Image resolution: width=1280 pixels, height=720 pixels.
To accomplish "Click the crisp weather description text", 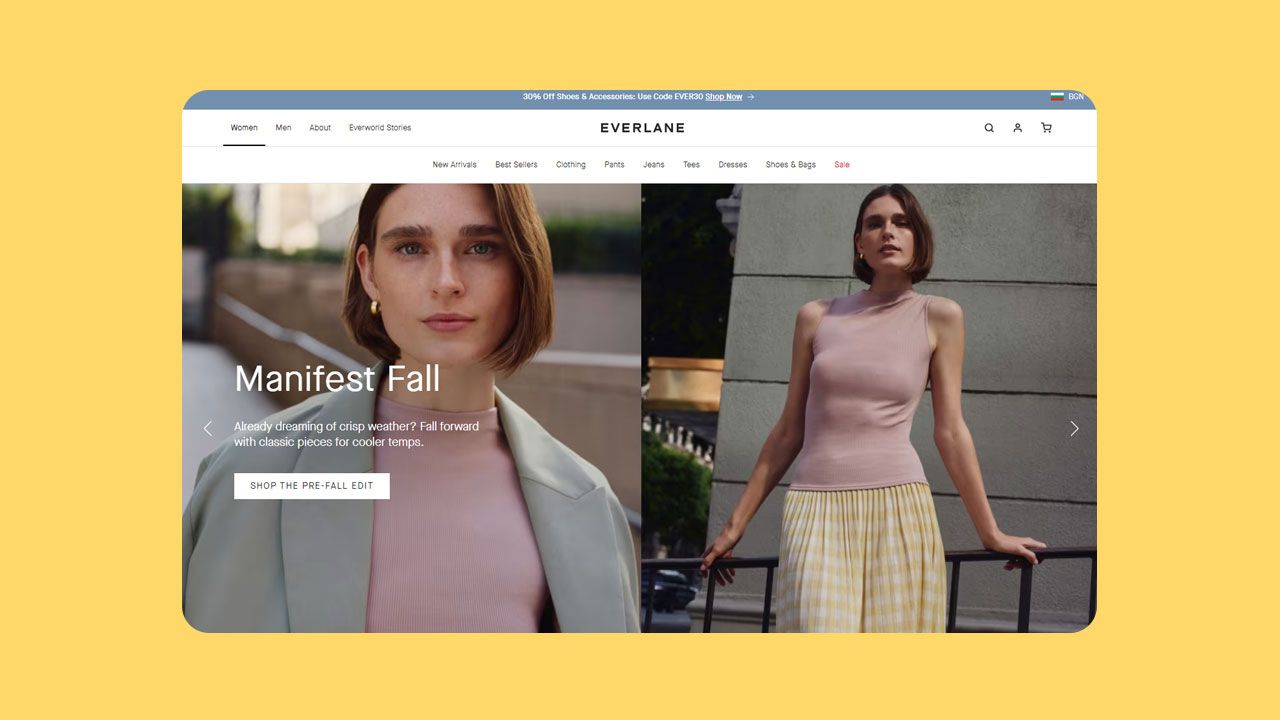I will tap(357, 434).
